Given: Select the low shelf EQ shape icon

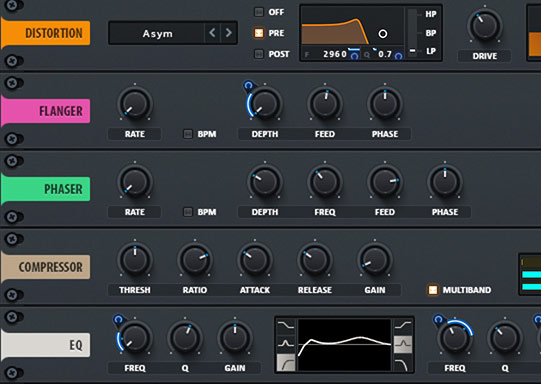Looking at the screenshot, I should (286, 326).
